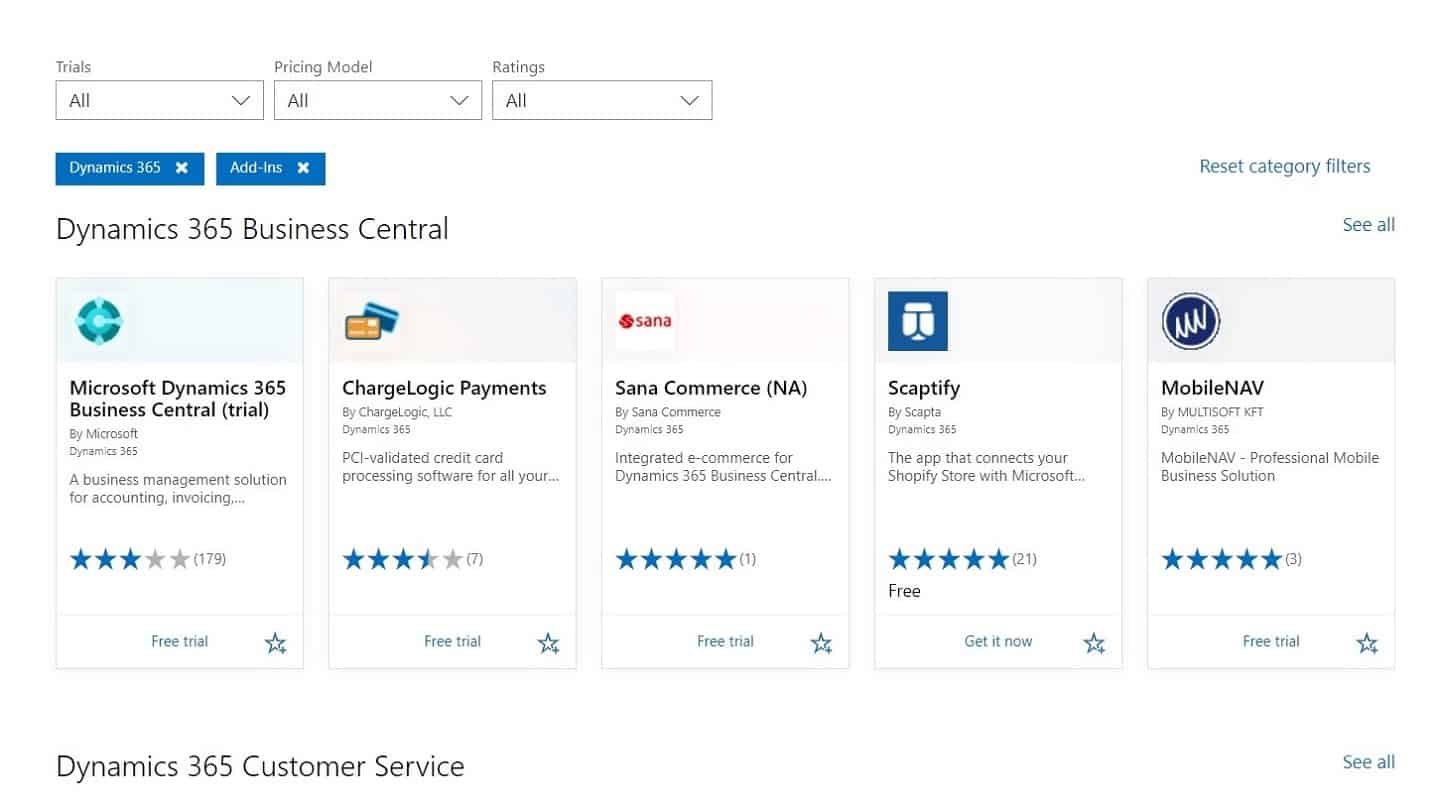Click the Dynamics 365 filter chip label
The height and width of the screenshot is (809, 1440).
click(x=115, y=168)
